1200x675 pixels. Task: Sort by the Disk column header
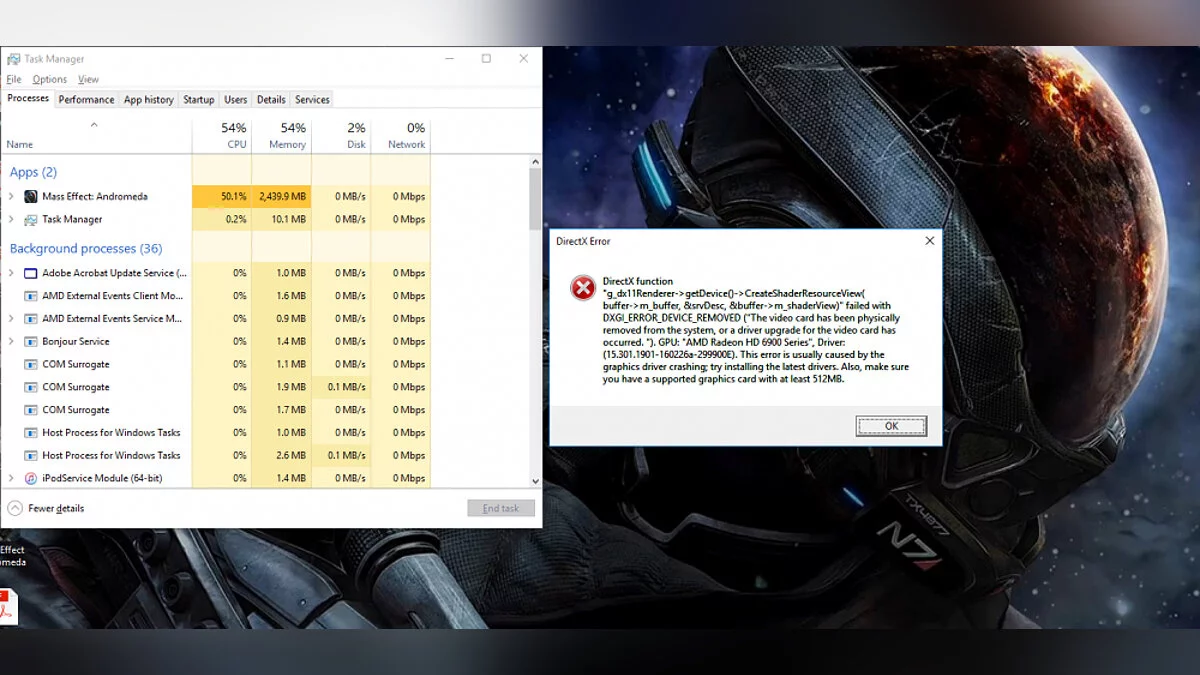click(341, 136)
